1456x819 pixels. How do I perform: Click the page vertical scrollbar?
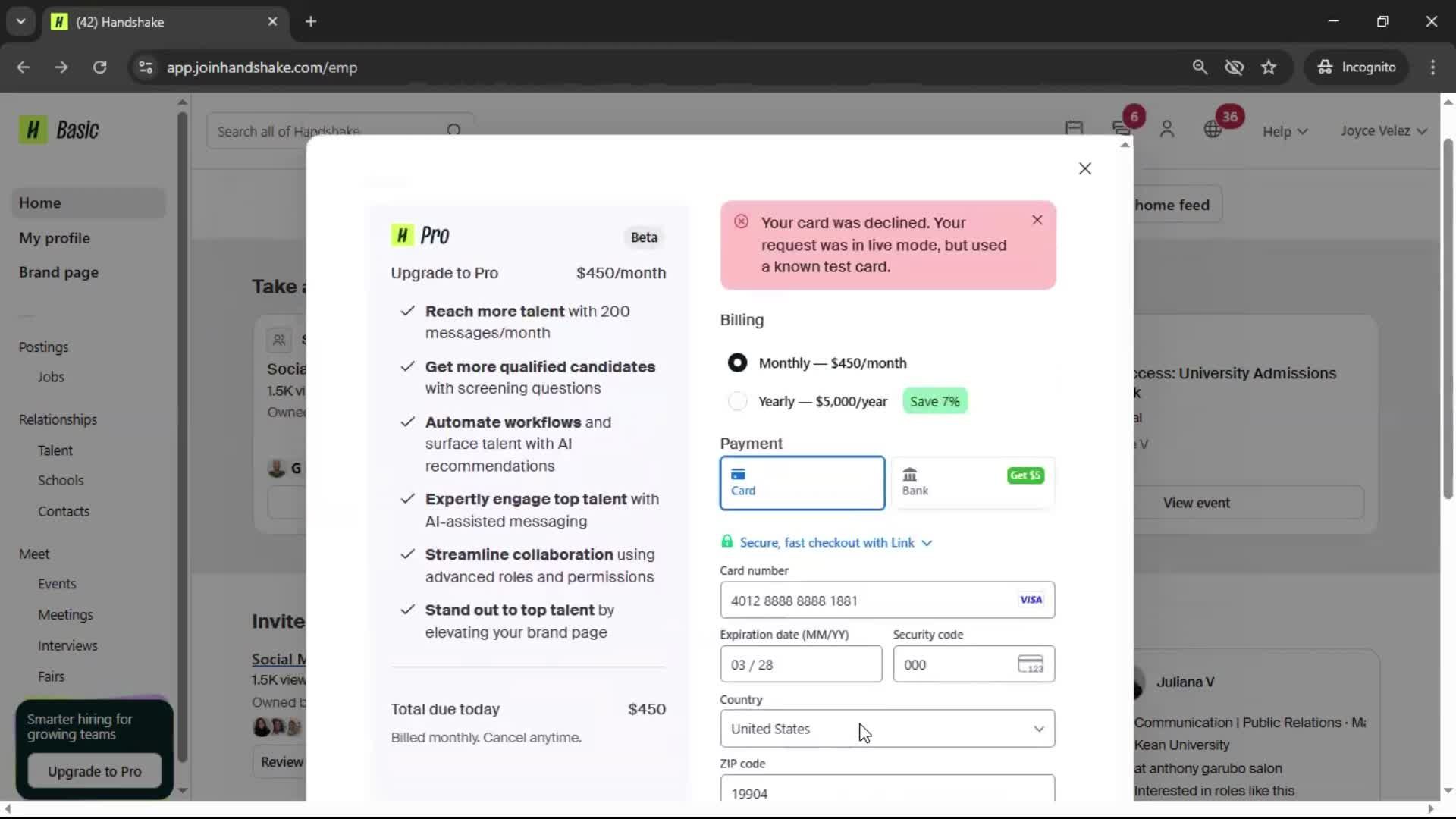click(1448, 318)
